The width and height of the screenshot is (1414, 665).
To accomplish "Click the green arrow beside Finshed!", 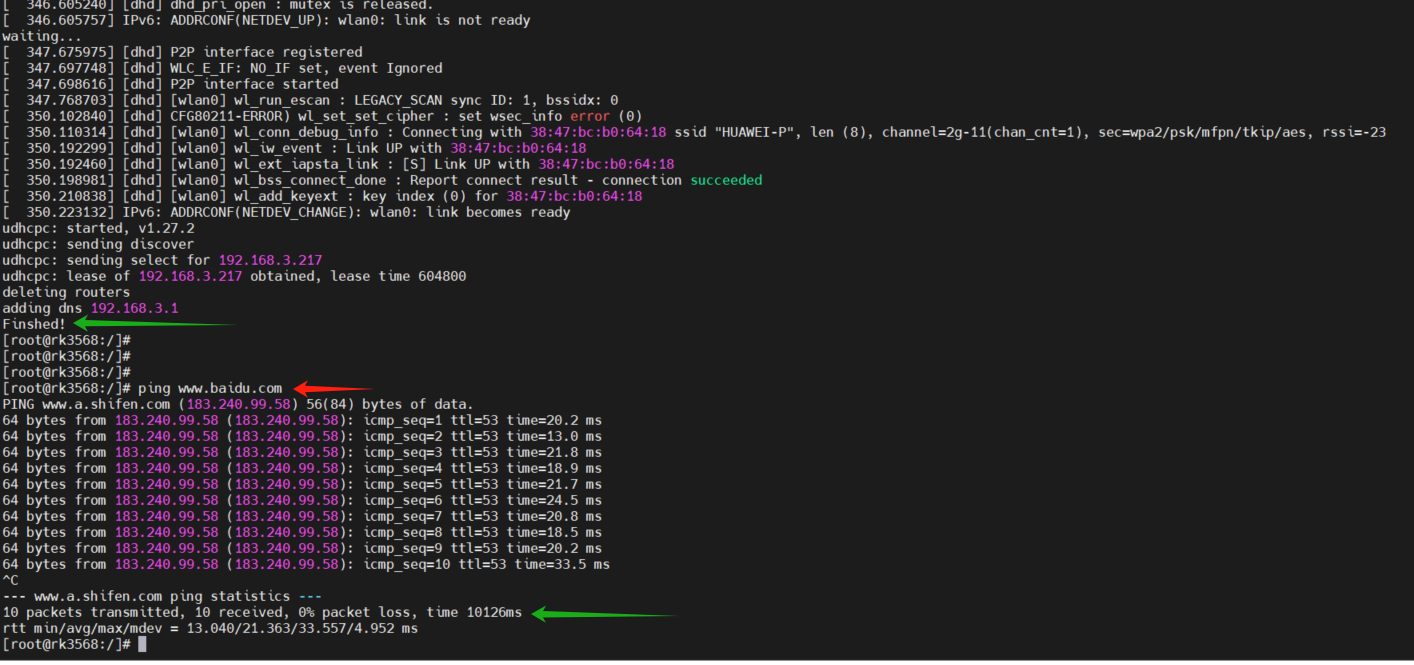I will click(x=155, y=323).
